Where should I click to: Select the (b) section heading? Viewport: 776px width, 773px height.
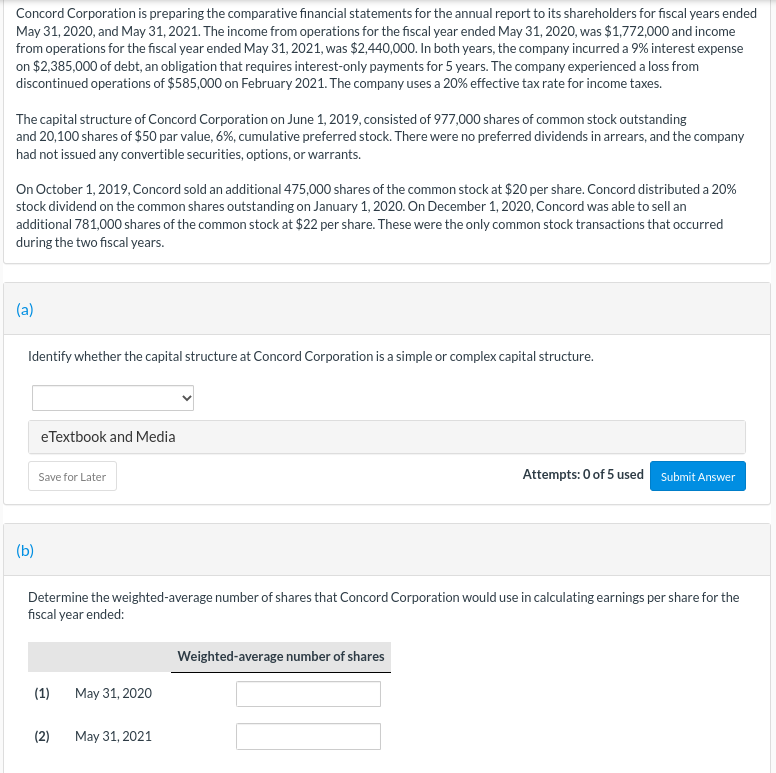coord(25,550)
